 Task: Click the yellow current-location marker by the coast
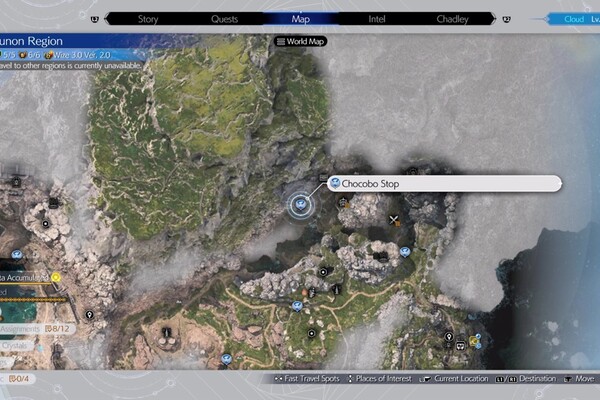pyautogui.click(x=474, y=341)
